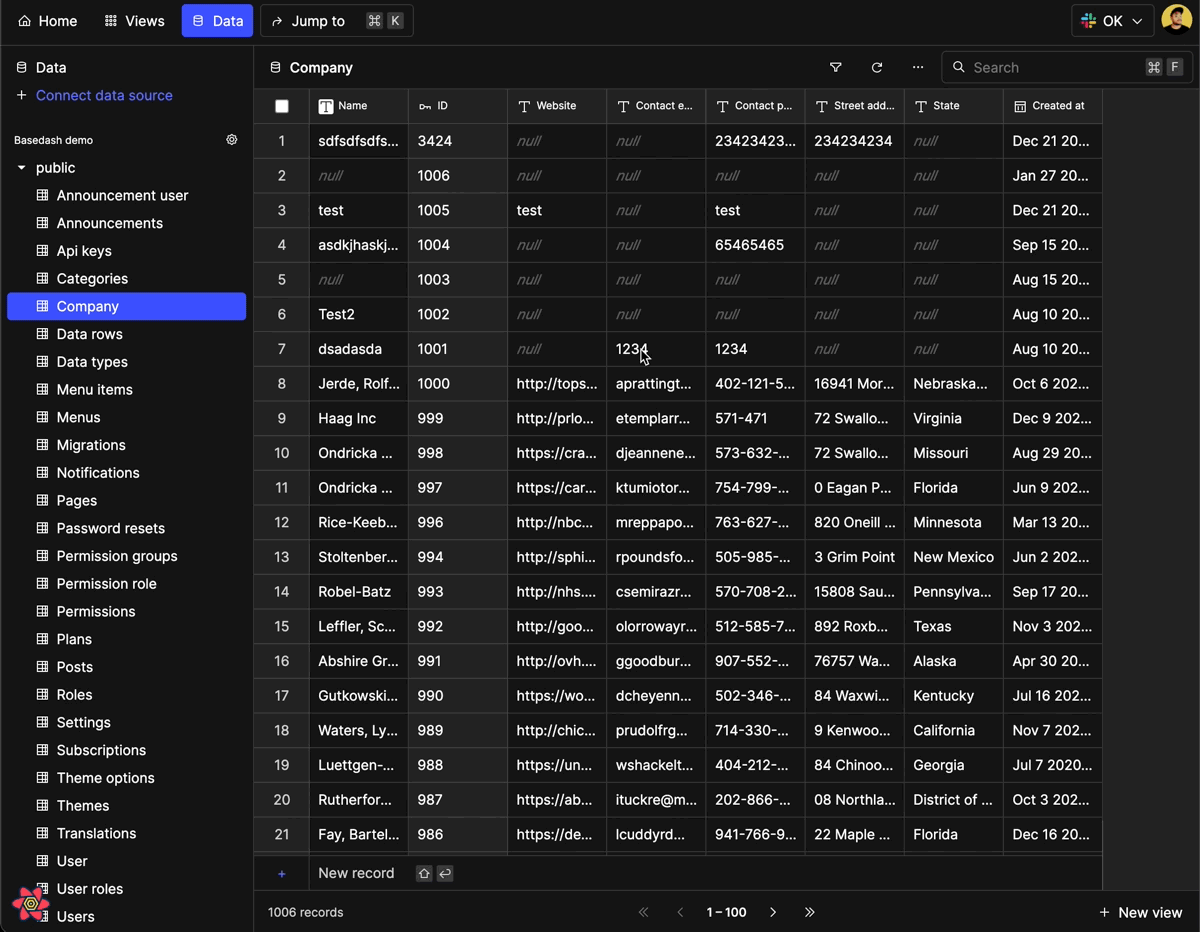The image size is (1200, 932).
Task: Jump to the last page of records
Action: pos(810,912)
